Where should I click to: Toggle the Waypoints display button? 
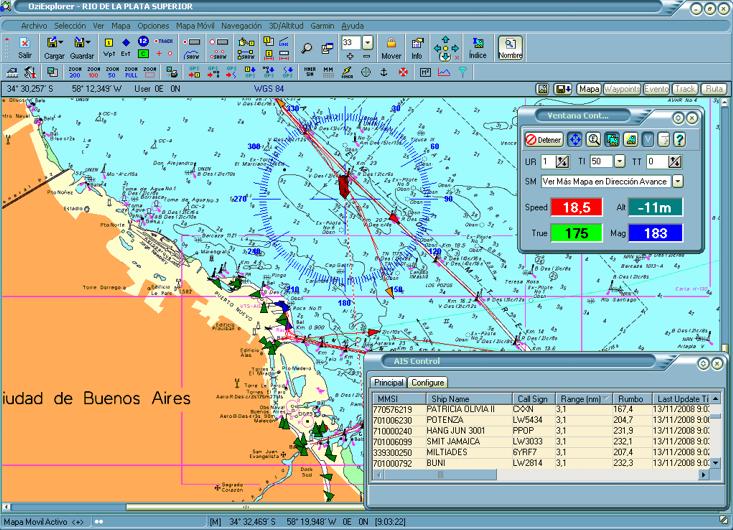(x=622, y=89)
